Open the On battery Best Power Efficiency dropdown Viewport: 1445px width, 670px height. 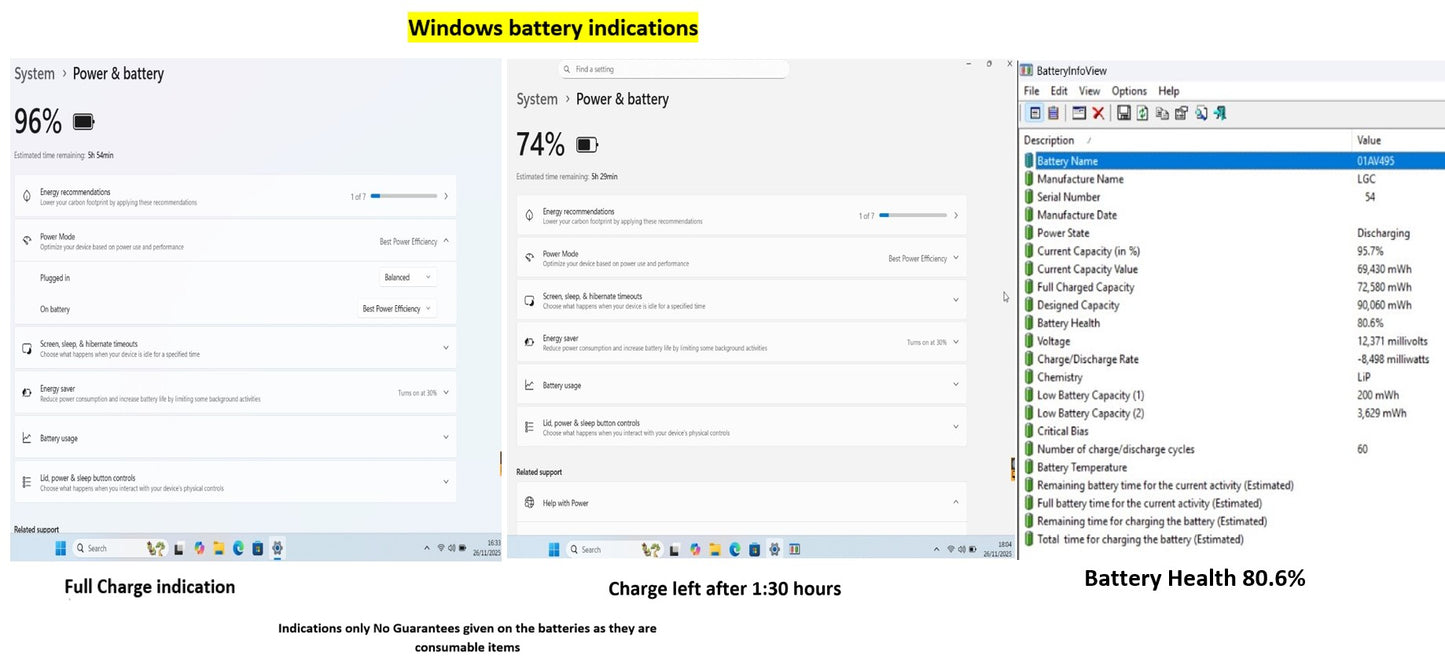[x=397, y=309]
